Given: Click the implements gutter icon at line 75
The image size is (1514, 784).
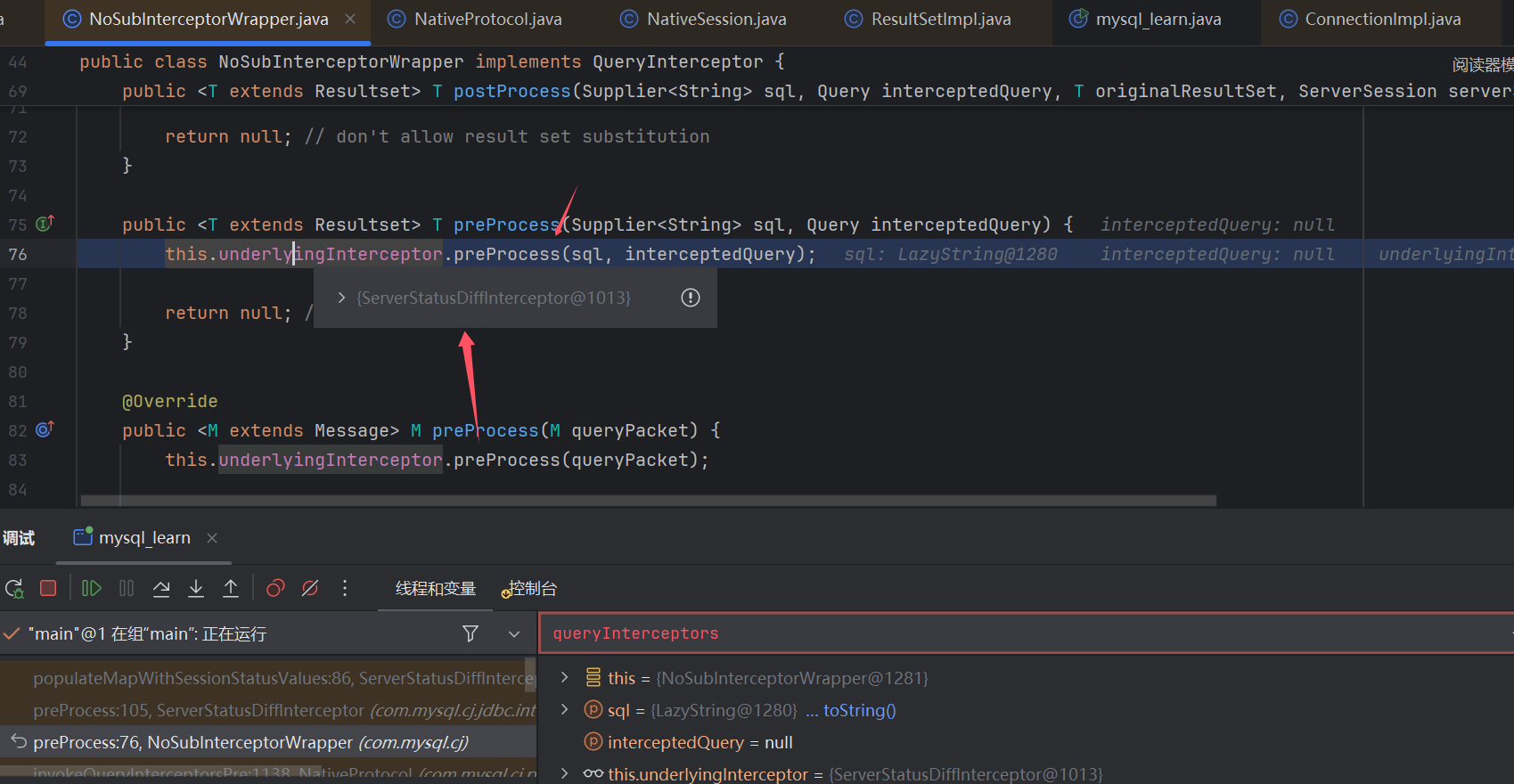Looking at the screenshot, I should coord(45,223).
